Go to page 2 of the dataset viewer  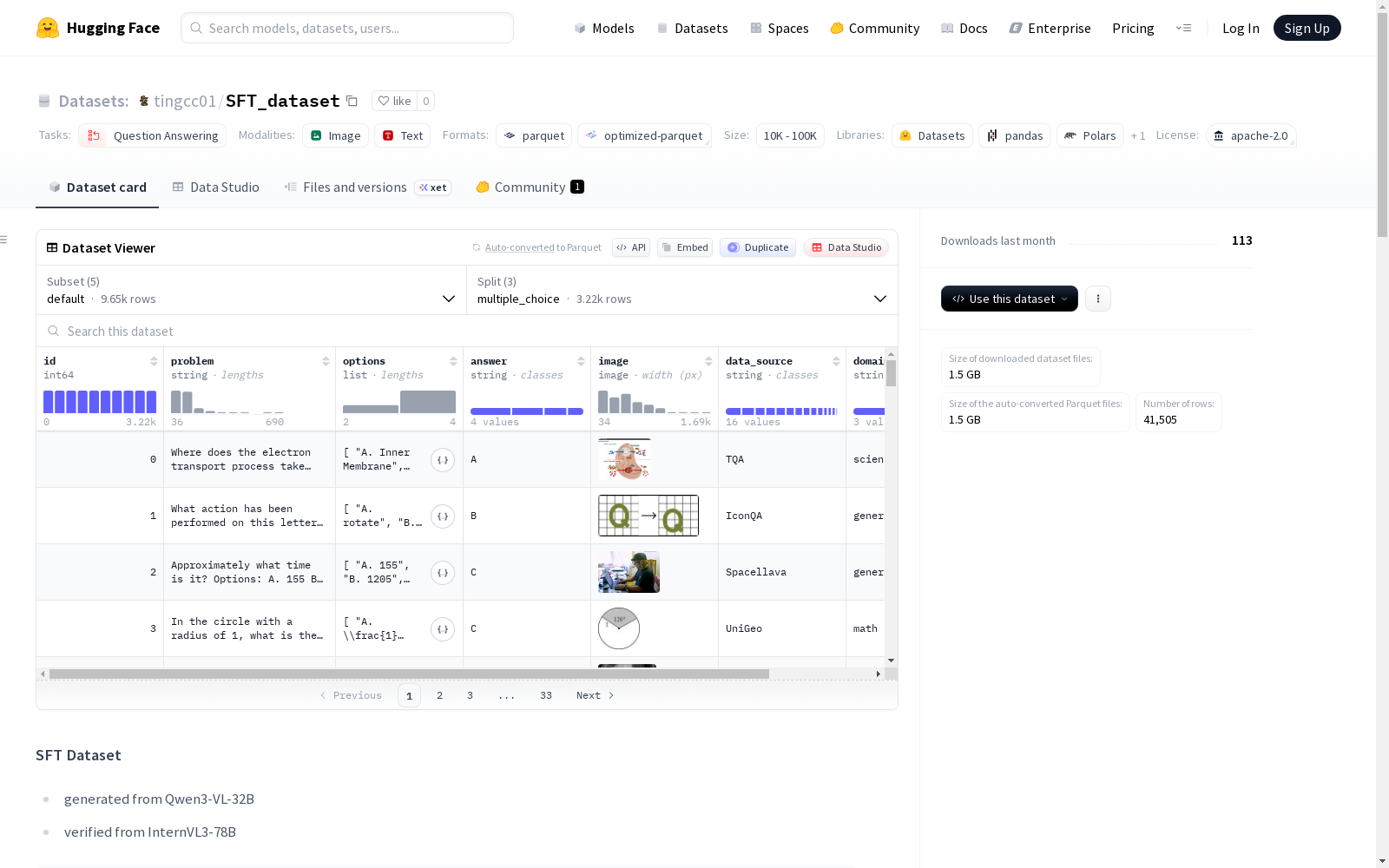pos(440,695)
